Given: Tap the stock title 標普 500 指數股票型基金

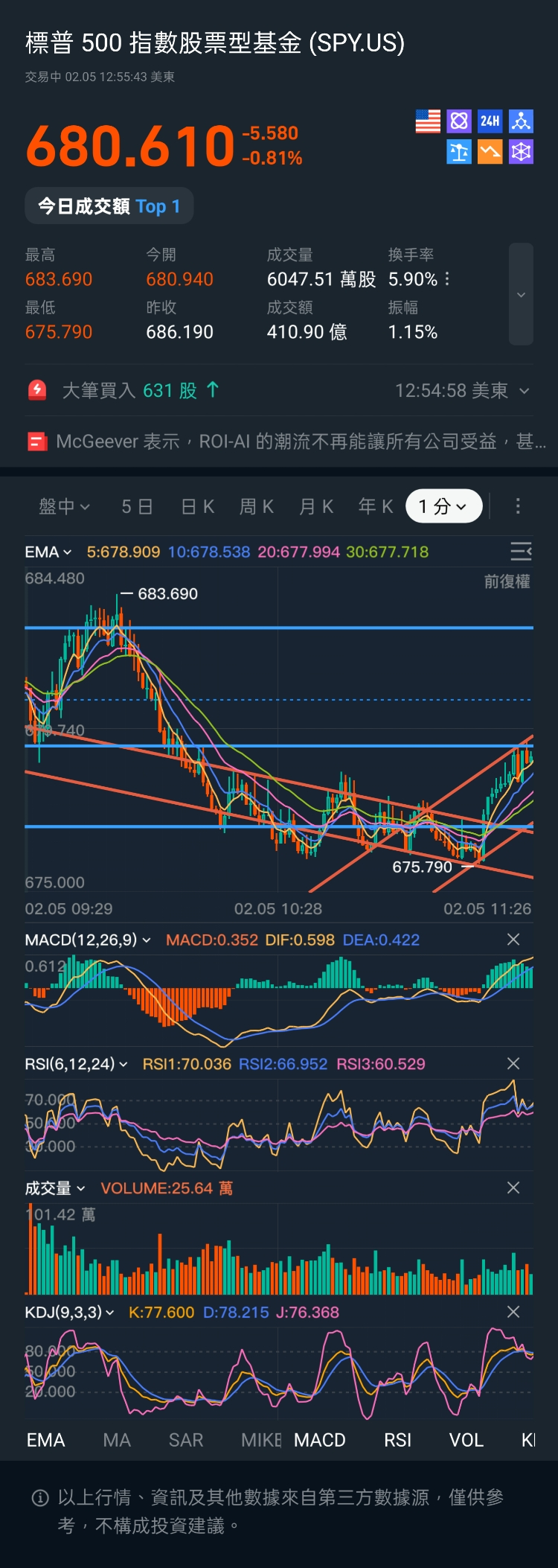Looking at the screenshot, I should point(215,42).
